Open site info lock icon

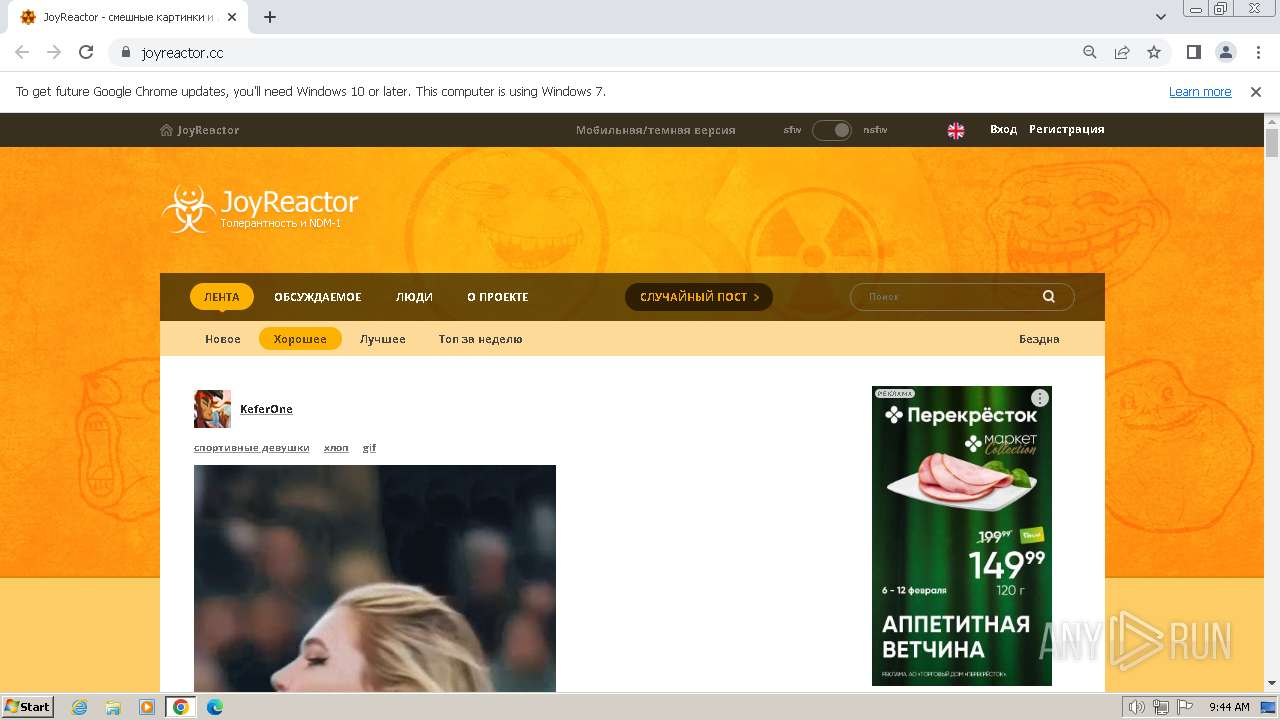[x=126, y=52]
